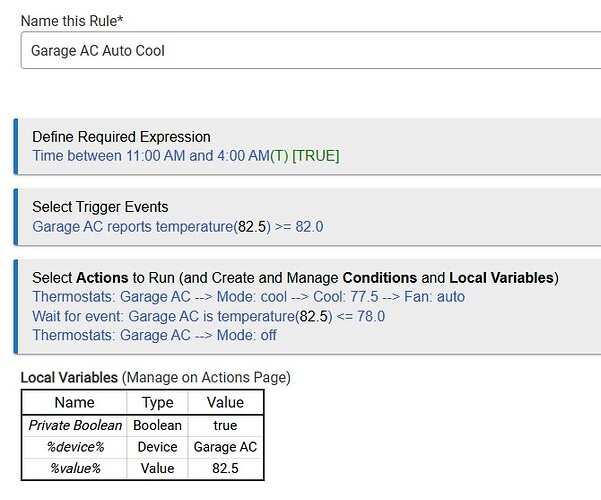Select the 'Private Boolean' variable name cell

pos(75,425)
